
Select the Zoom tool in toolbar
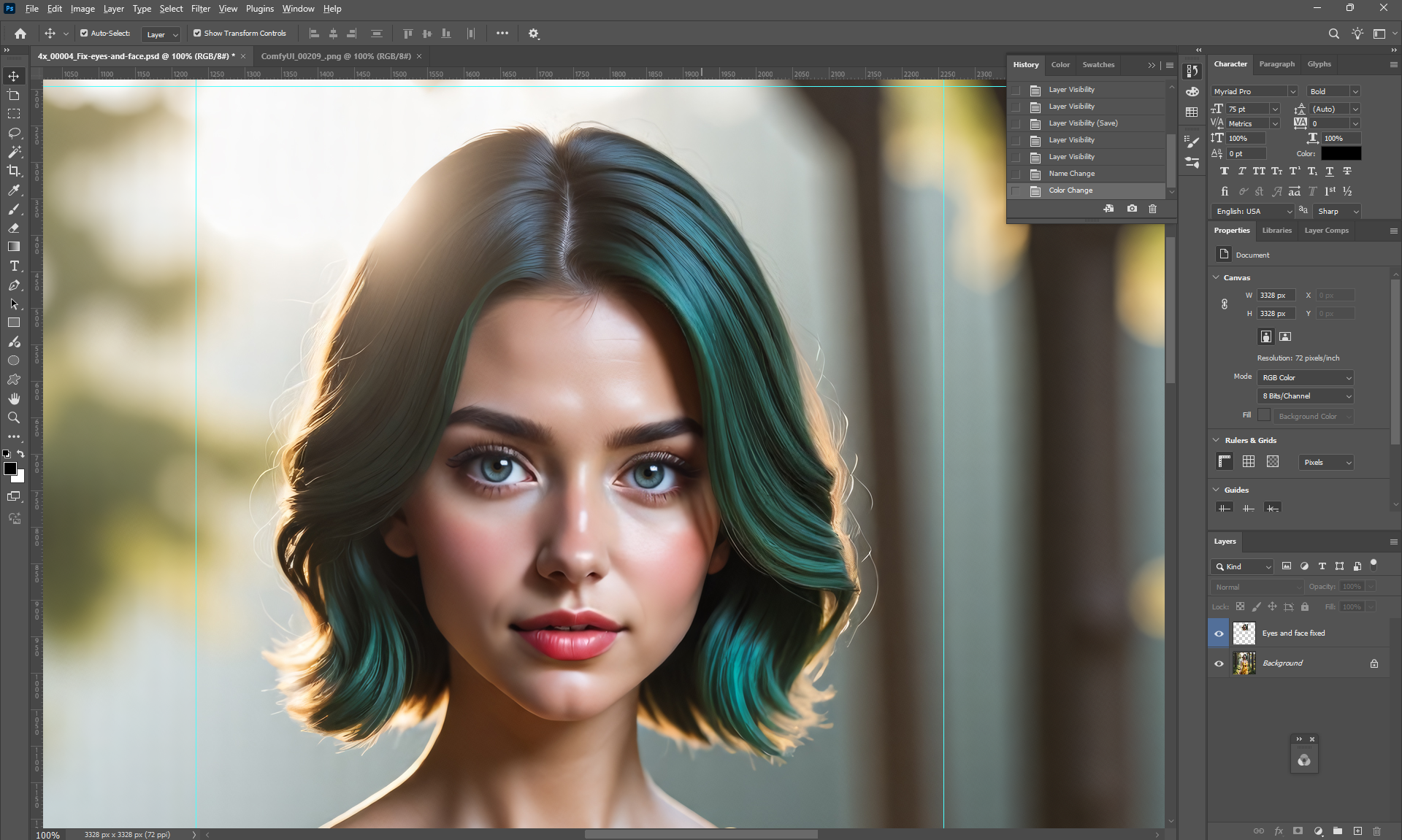point(14,417)
